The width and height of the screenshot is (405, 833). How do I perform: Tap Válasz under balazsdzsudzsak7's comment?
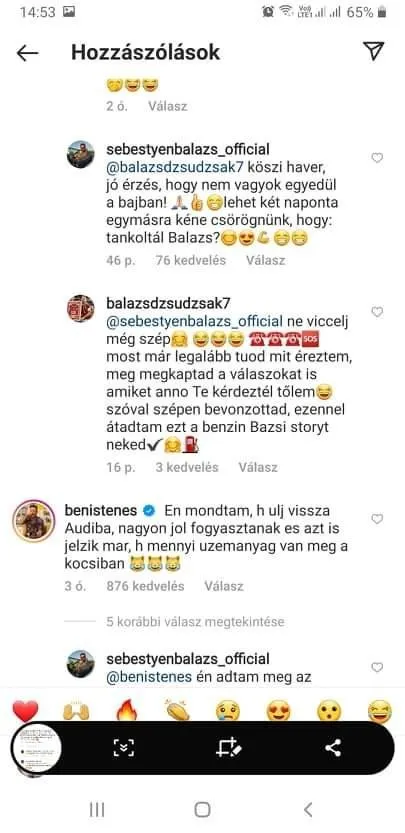tap(258, 468)
